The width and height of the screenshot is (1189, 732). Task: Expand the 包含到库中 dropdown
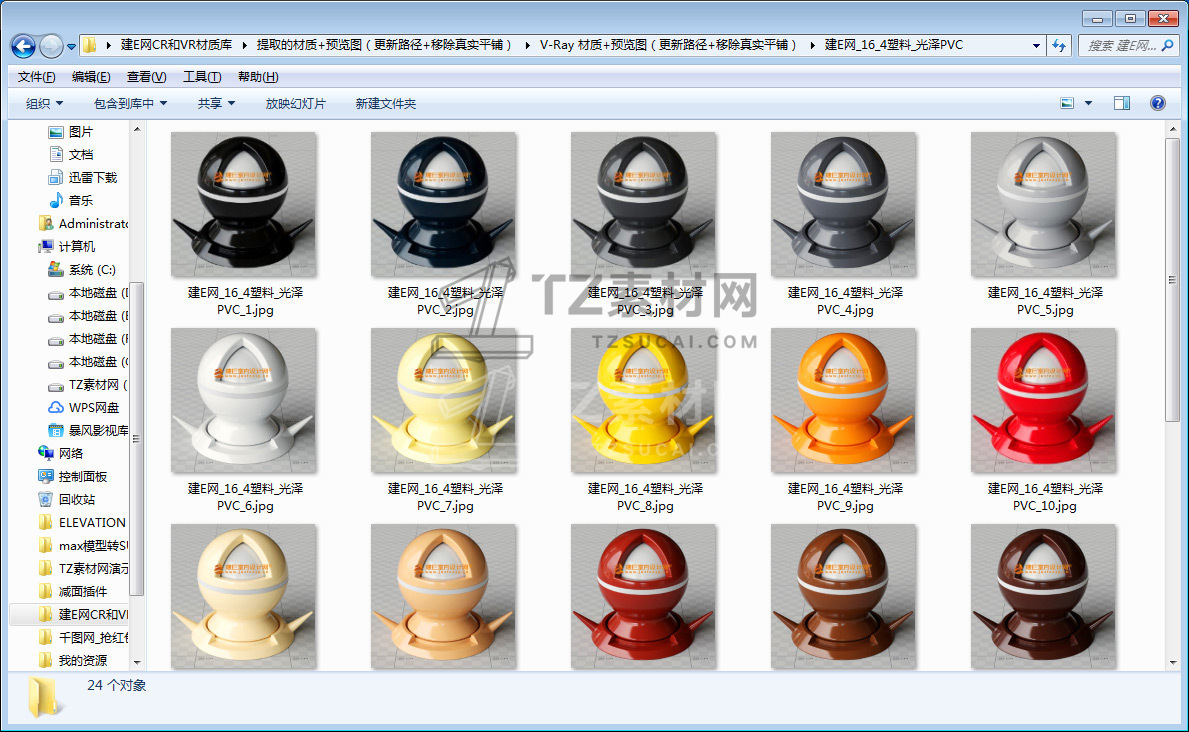130,103
